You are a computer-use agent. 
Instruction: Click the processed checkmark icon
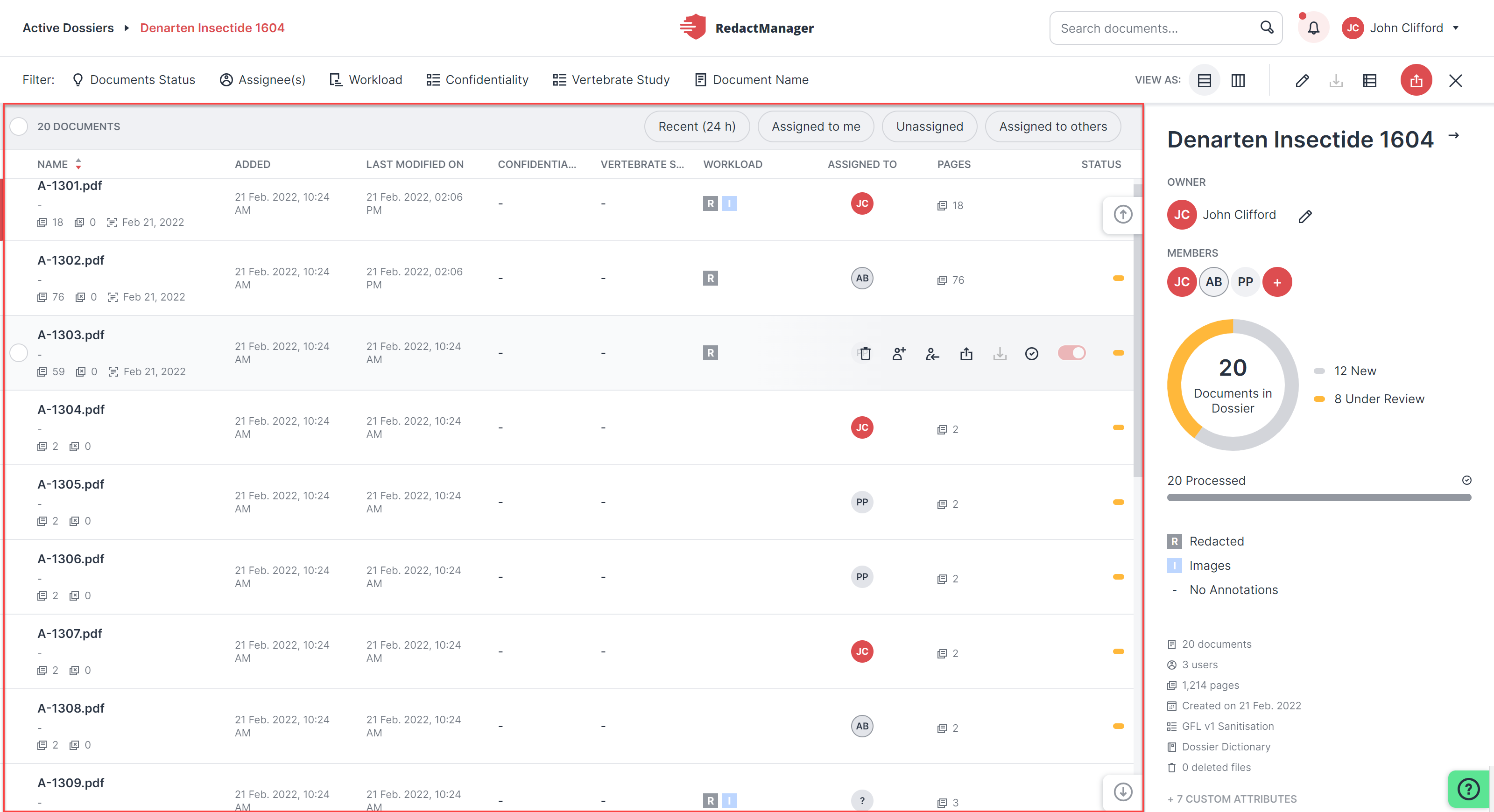1466,480
